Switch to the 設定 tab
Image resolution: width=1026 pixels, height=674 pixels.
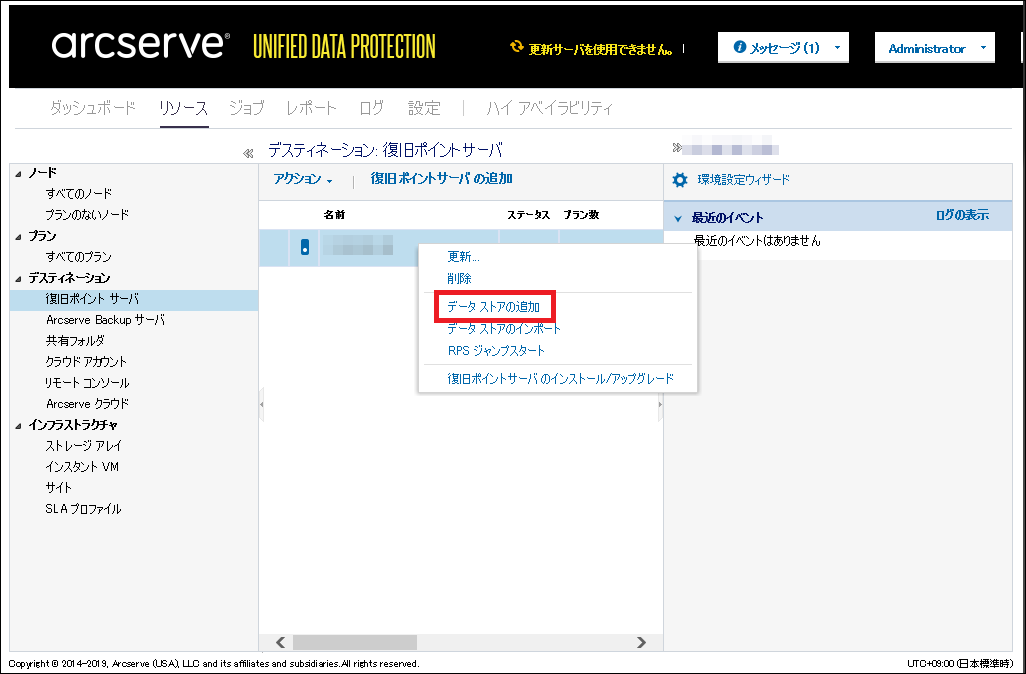(x=424, y=108)
